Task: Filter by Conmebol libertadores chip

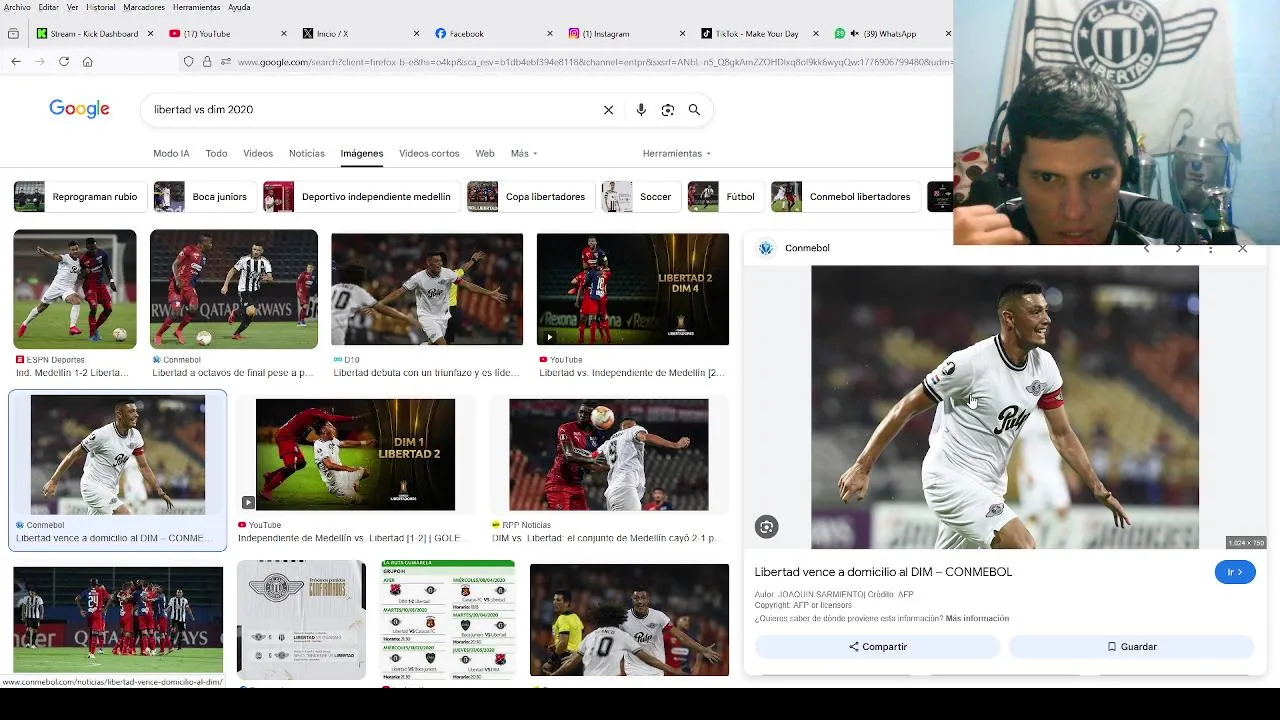Action: tap(845, 197)
